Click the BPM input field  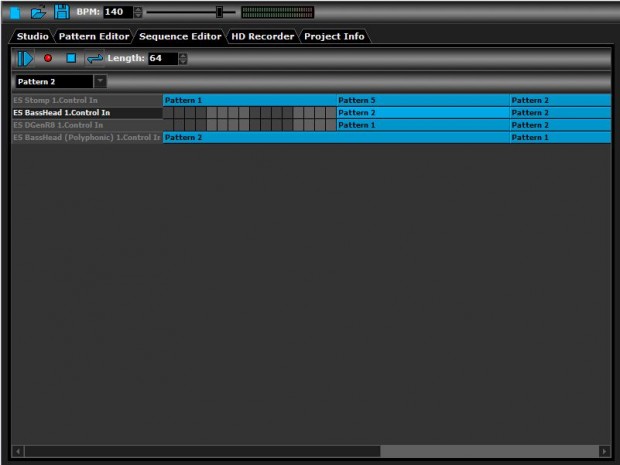coord(116,12)
